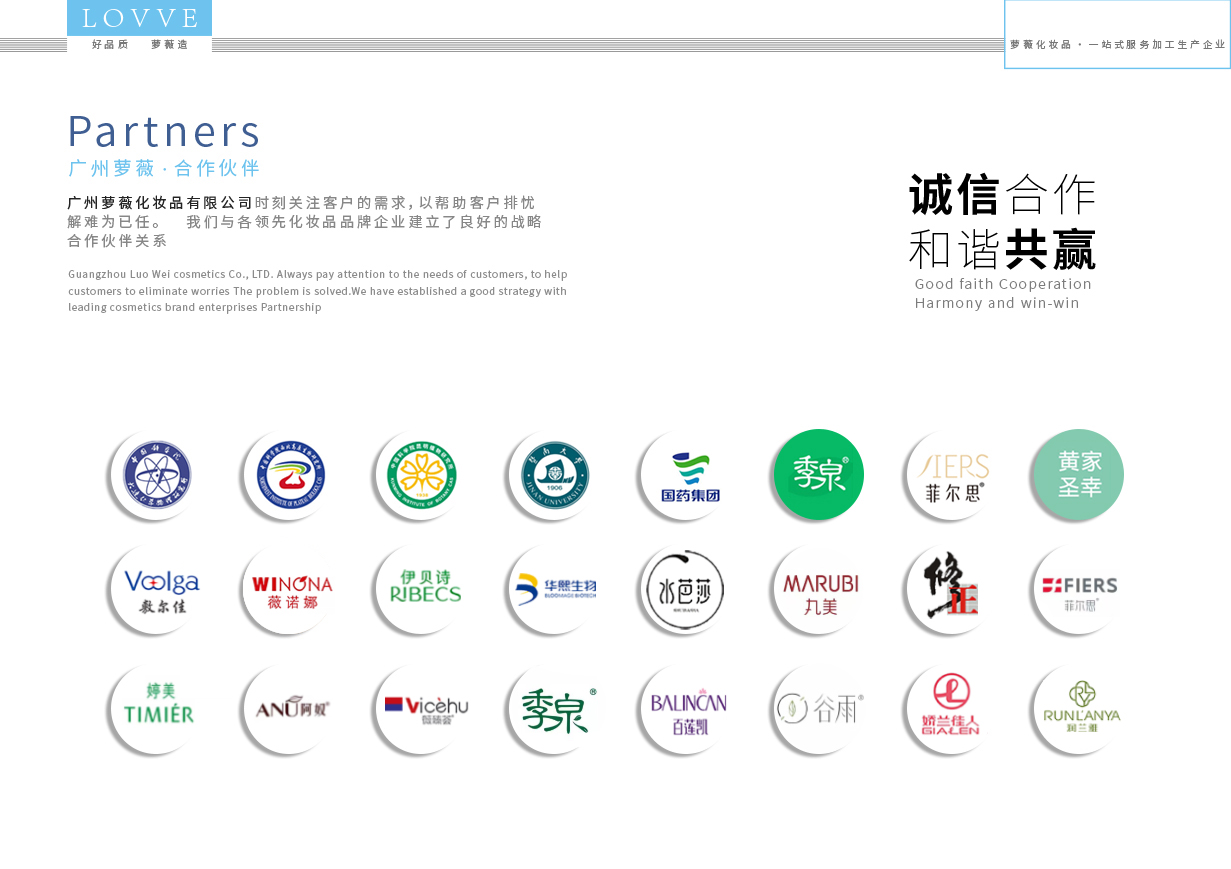Click the solid green 季泉 circle logo

818,475
